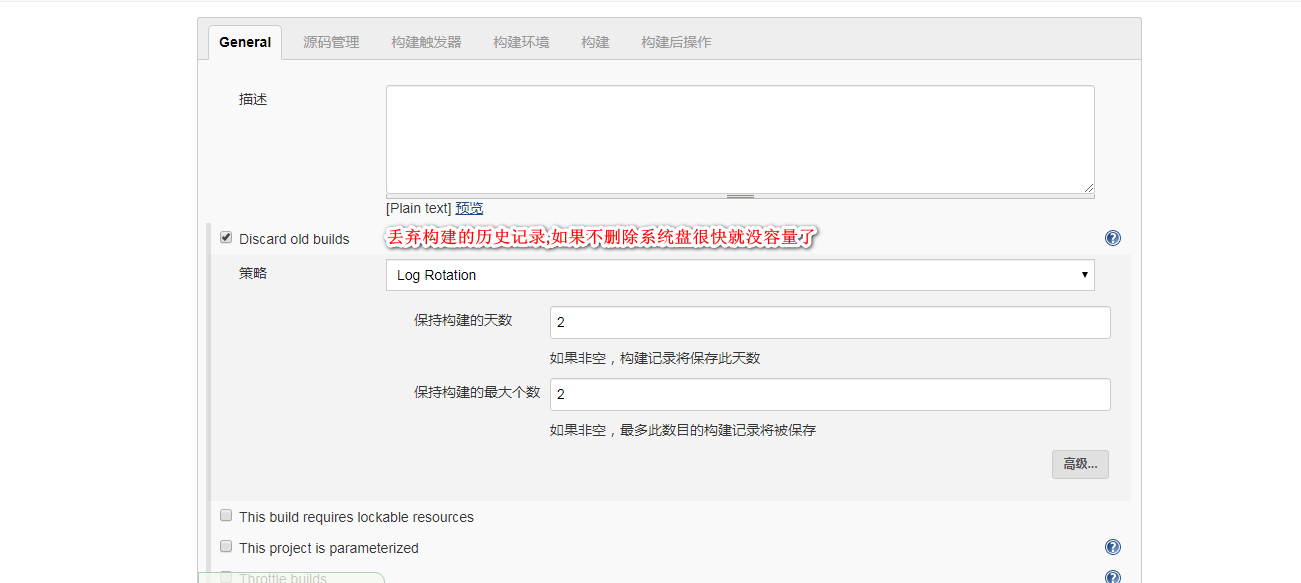The height and width of the screenshot is (583, 1301).
Task: Click the hint 如果非空，最多此数目的构建记录将被保存
Action: point(683,430)
